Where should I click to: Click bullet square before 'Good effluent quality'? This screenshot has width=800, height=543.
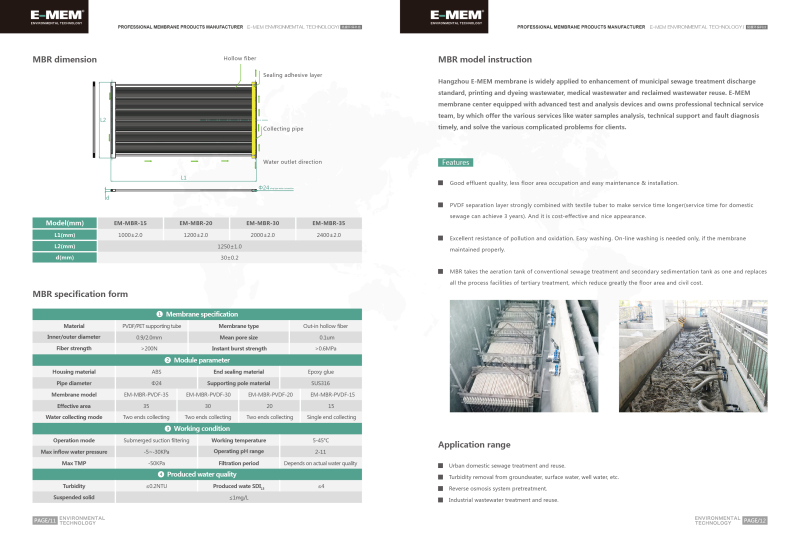[x=441, y=183]
